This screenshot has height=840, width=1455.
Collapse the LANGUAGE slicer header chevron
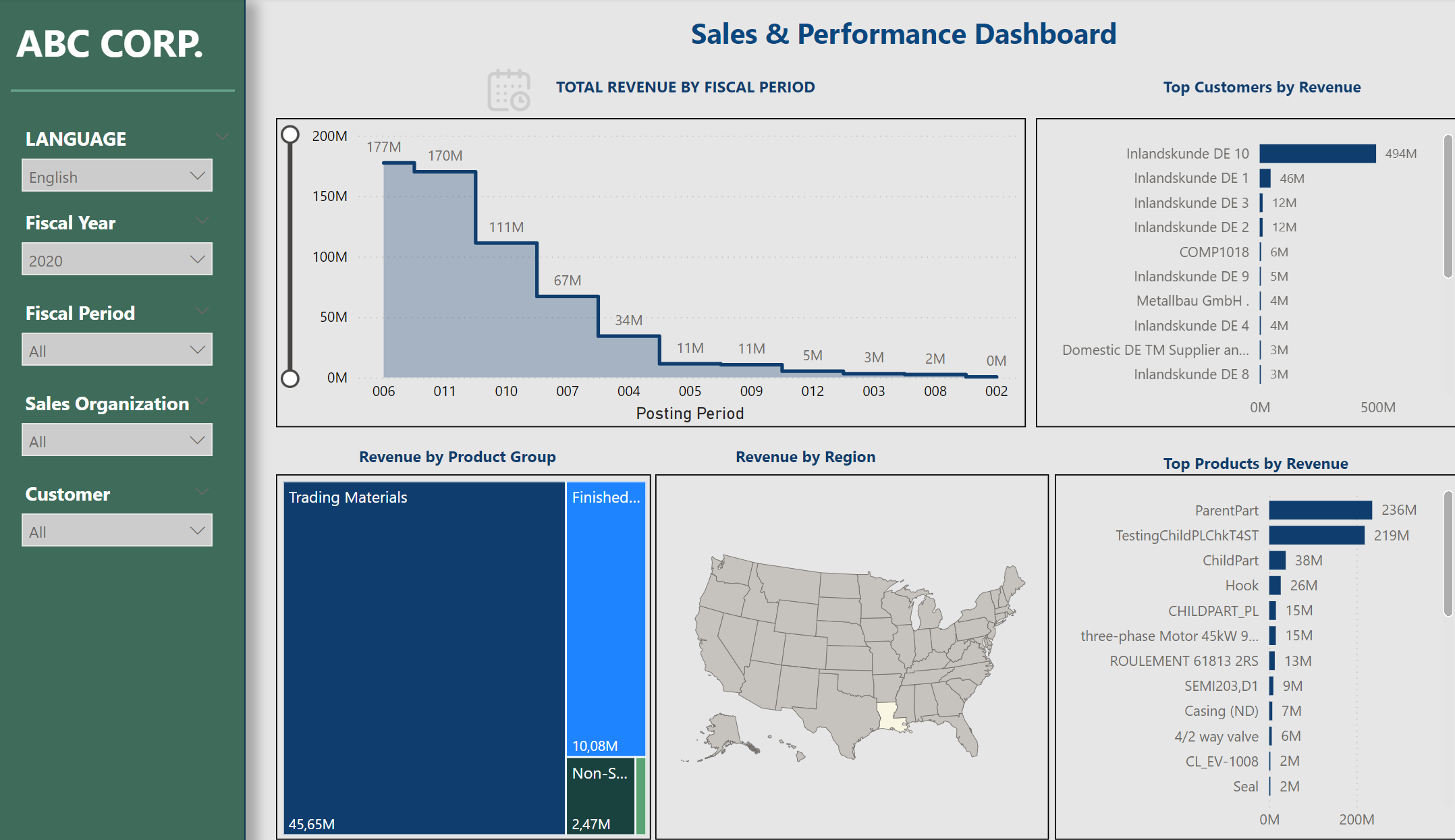(222, 137)
